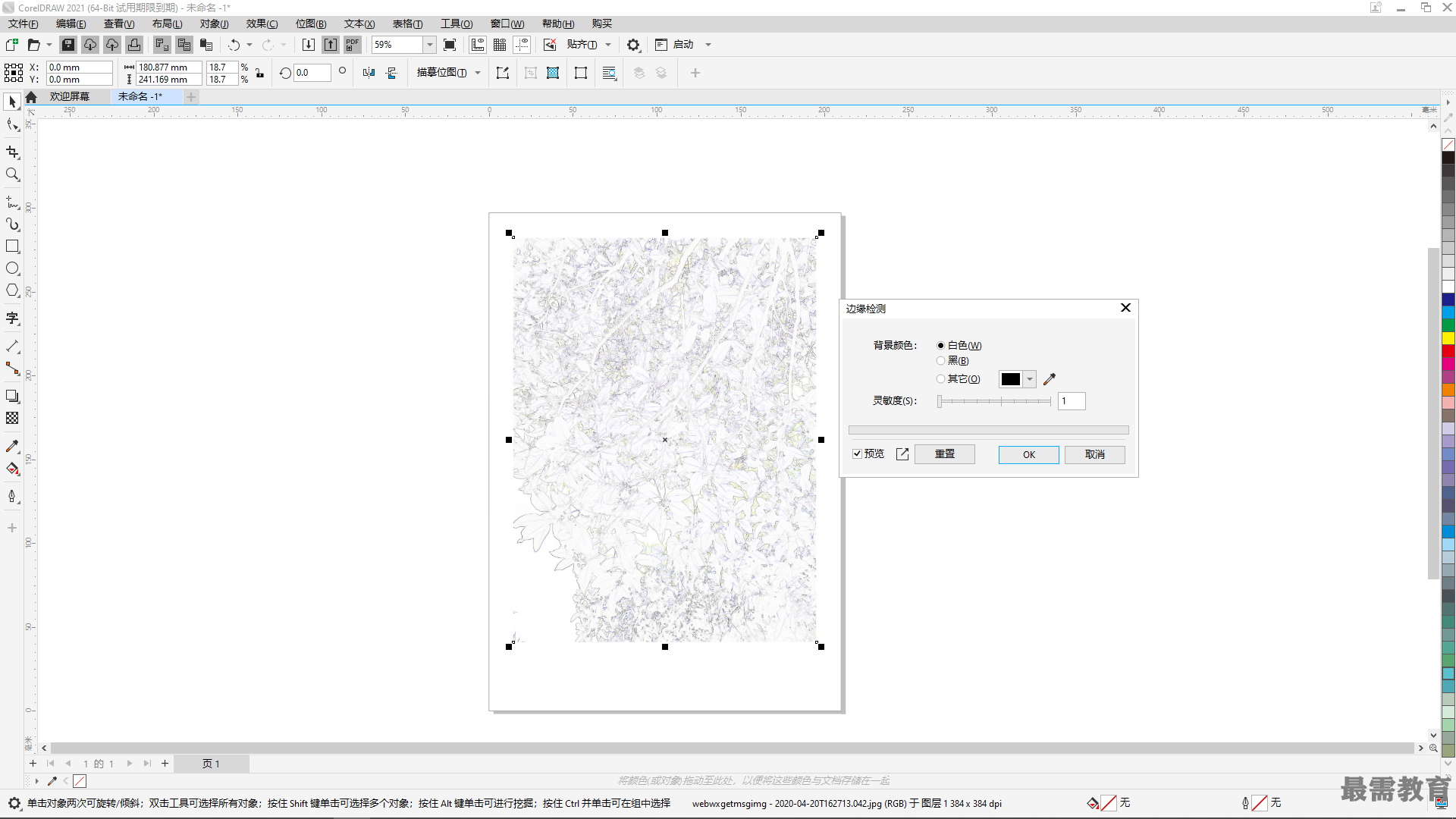The height and width of the screenshot is (819, 1456).
Task: Select the Connector tool
Action: [x=12, y=369]
